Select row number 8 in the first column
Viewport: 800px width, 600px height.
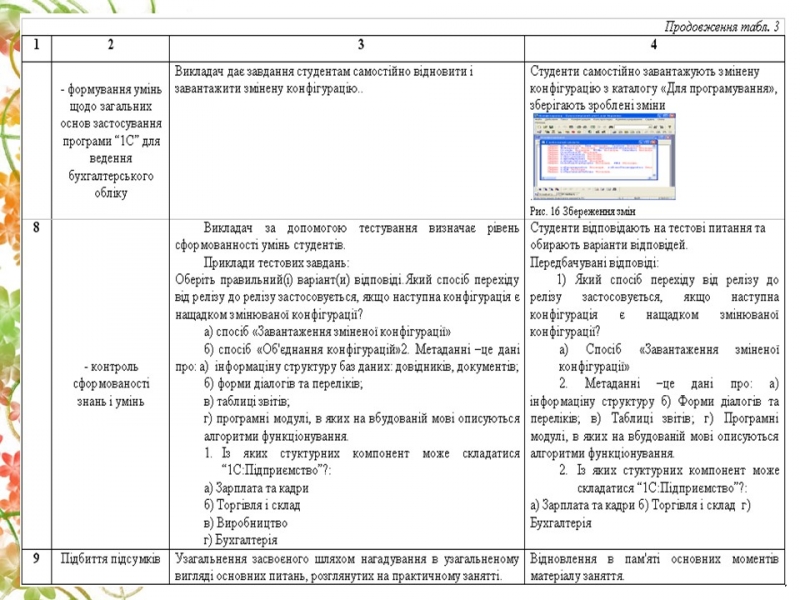click(36, 228)
